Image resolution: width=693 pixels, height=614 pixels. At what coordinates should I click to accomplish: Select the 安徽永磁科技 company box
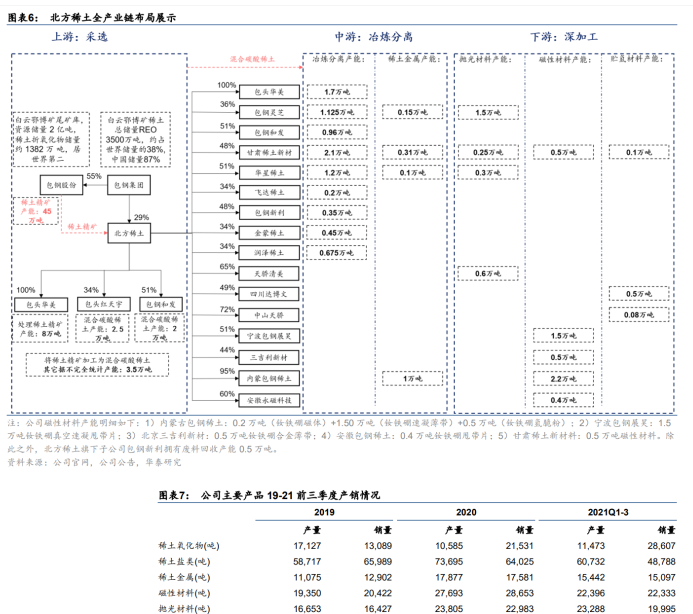click(x=269, y=400)
